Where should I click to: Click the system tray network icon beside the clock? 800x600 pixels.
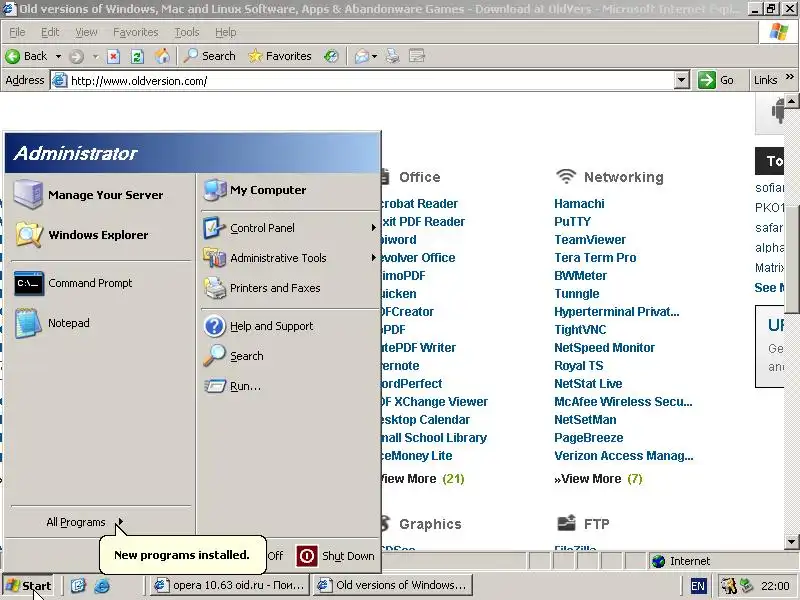click(747, 585)
